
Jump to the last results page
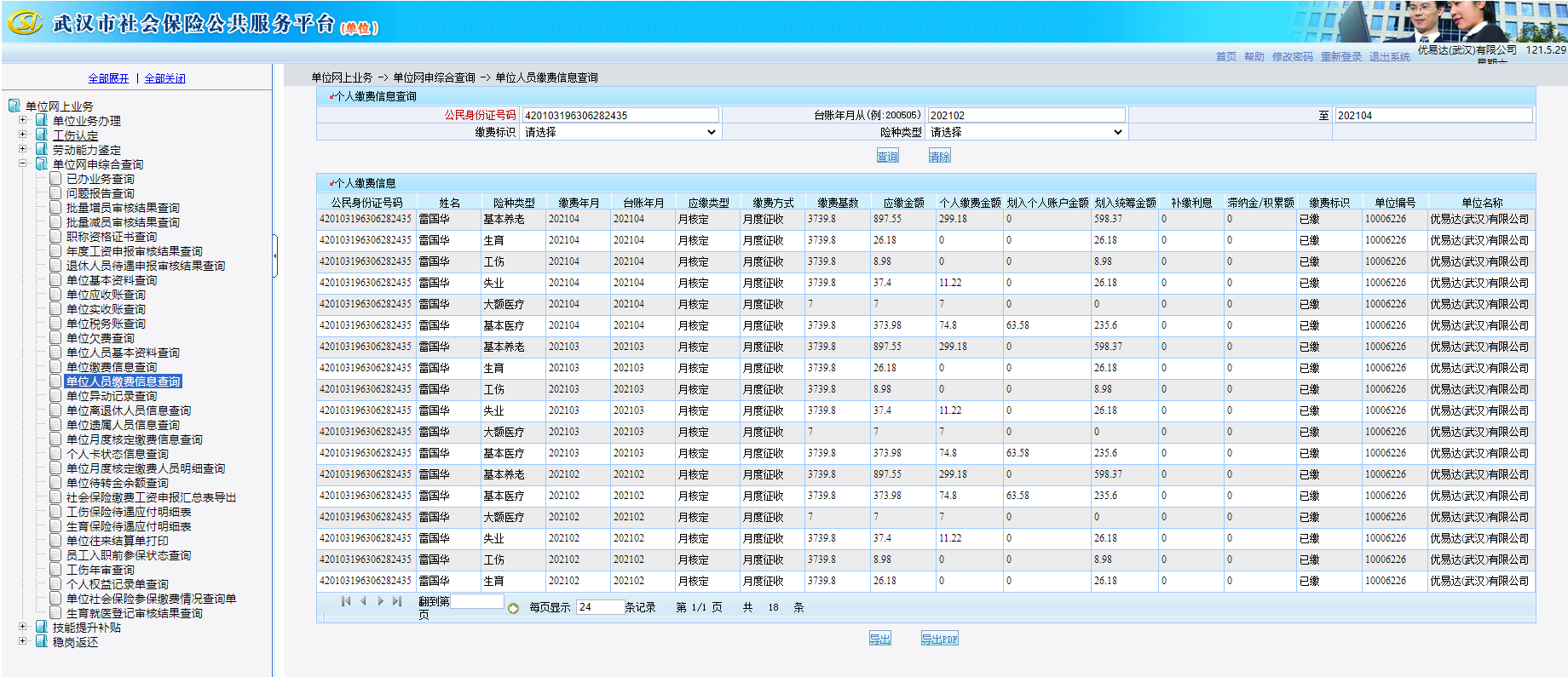click(397, 601)
